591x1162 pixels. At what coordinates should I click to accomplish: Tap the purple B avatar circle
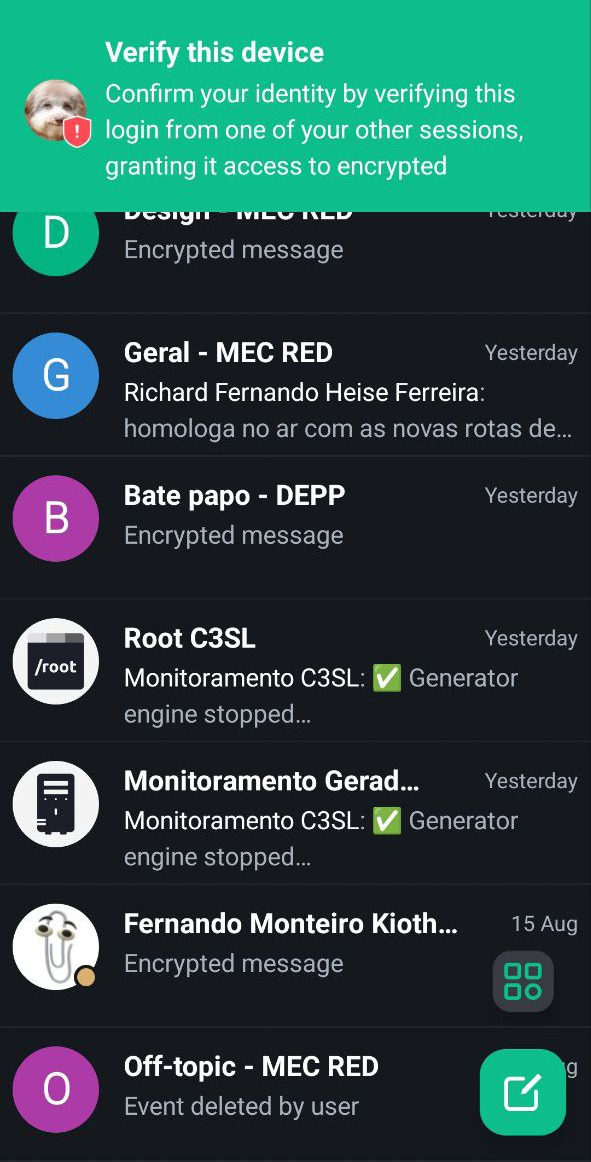(56, 518)
